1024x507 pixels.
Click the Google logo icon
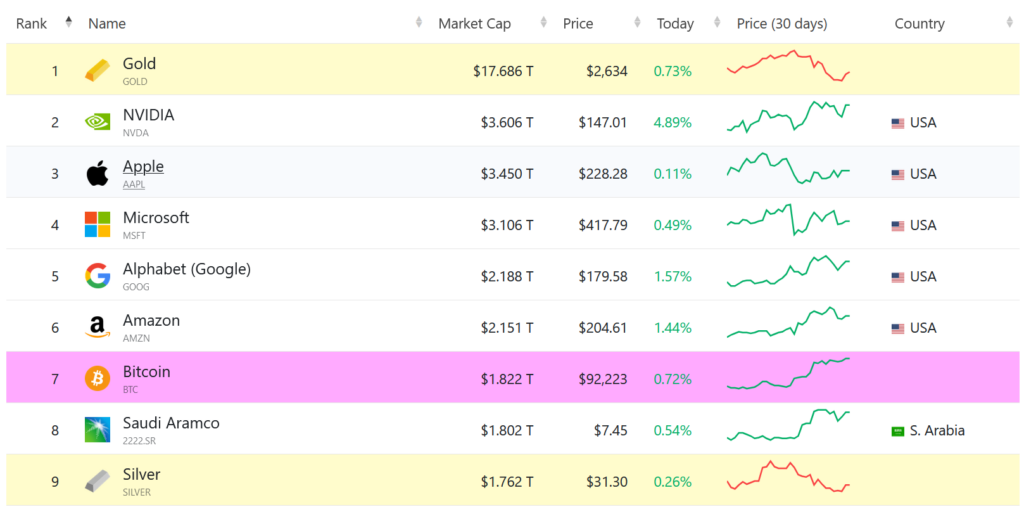[97, 276]
